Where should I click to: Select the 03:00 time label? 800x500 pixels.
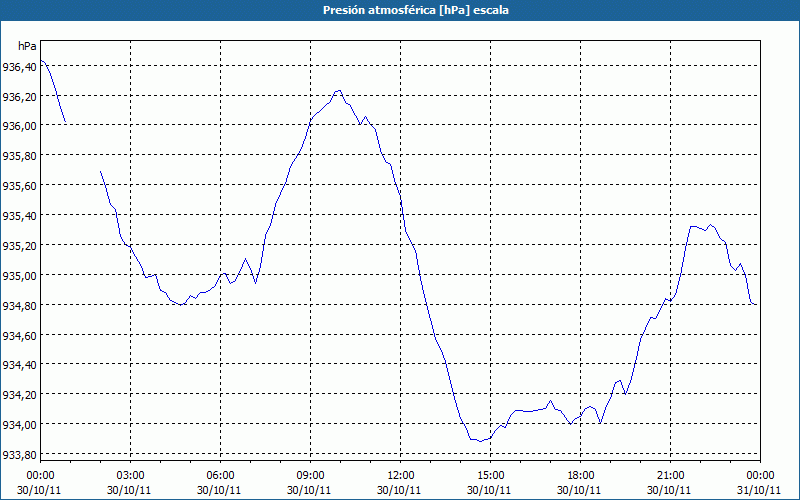pos(131,476)
